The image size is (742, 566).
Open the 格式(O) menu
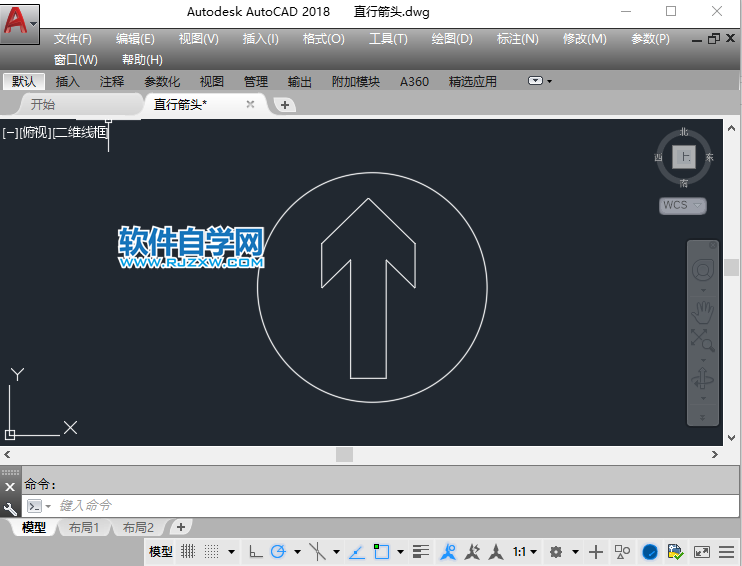pos(324,39)
